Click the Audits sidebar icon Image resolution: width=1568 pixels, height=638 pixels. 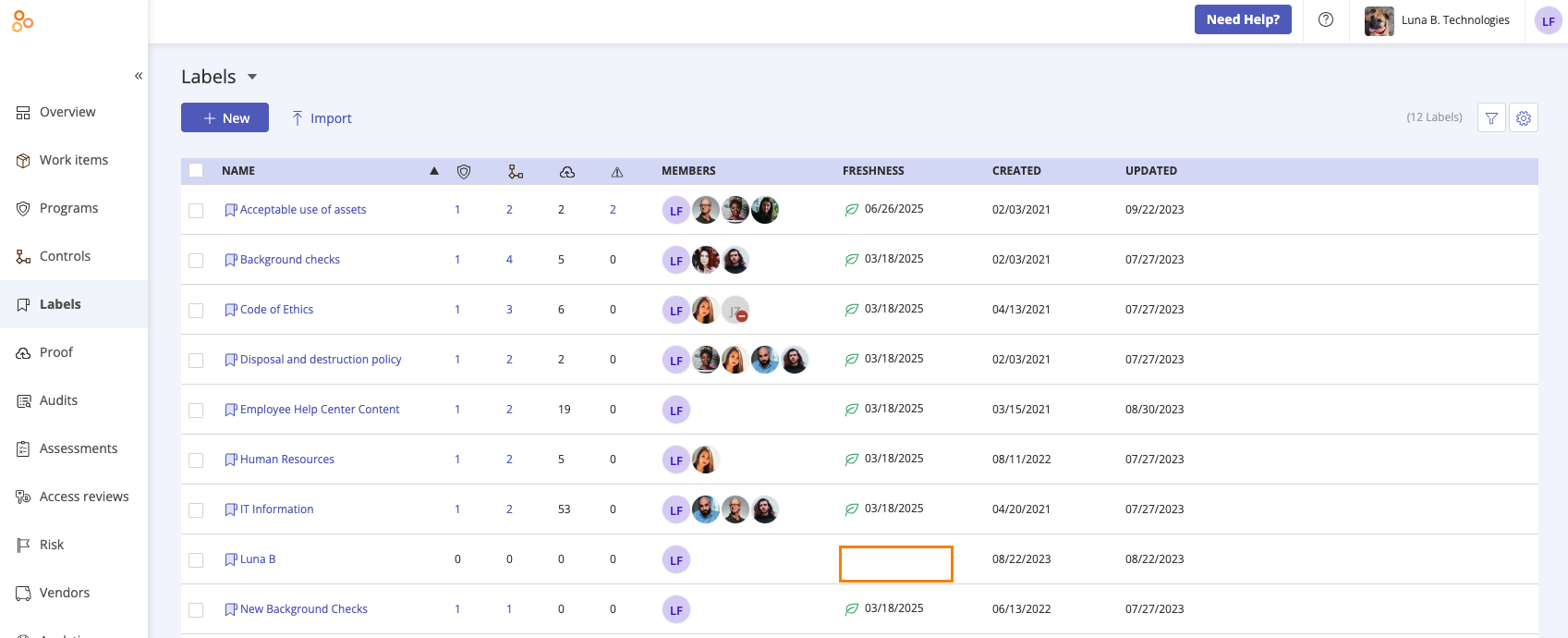(x=23, y=401)
